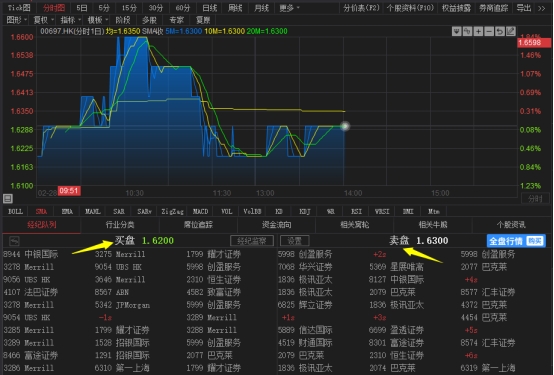Open the 指标 dropdown menu
Screen dimensions: 554x375
point(70,20)
